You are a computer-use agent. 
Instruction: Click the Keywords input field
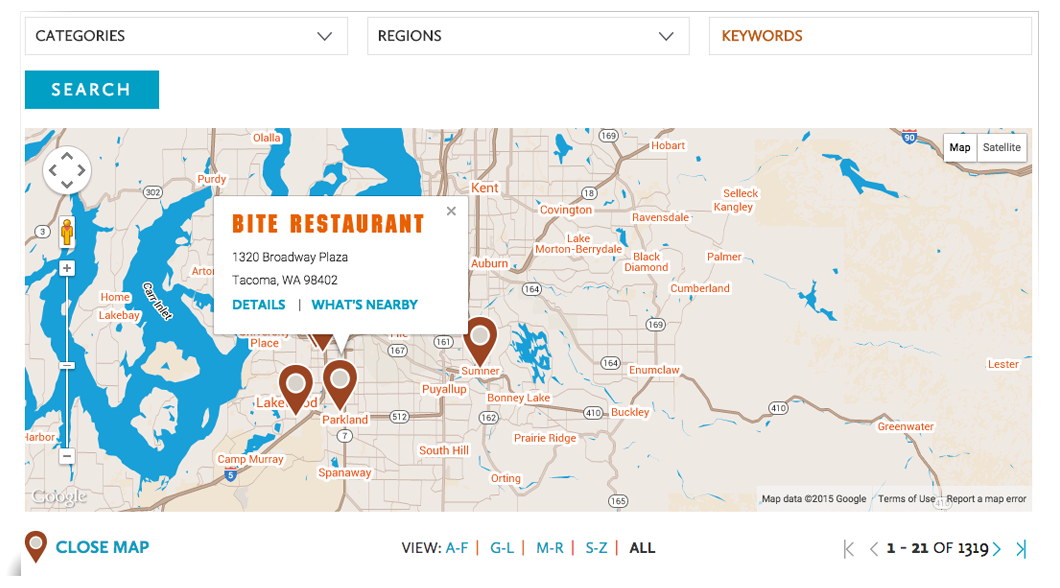click(x=870, y=36)
